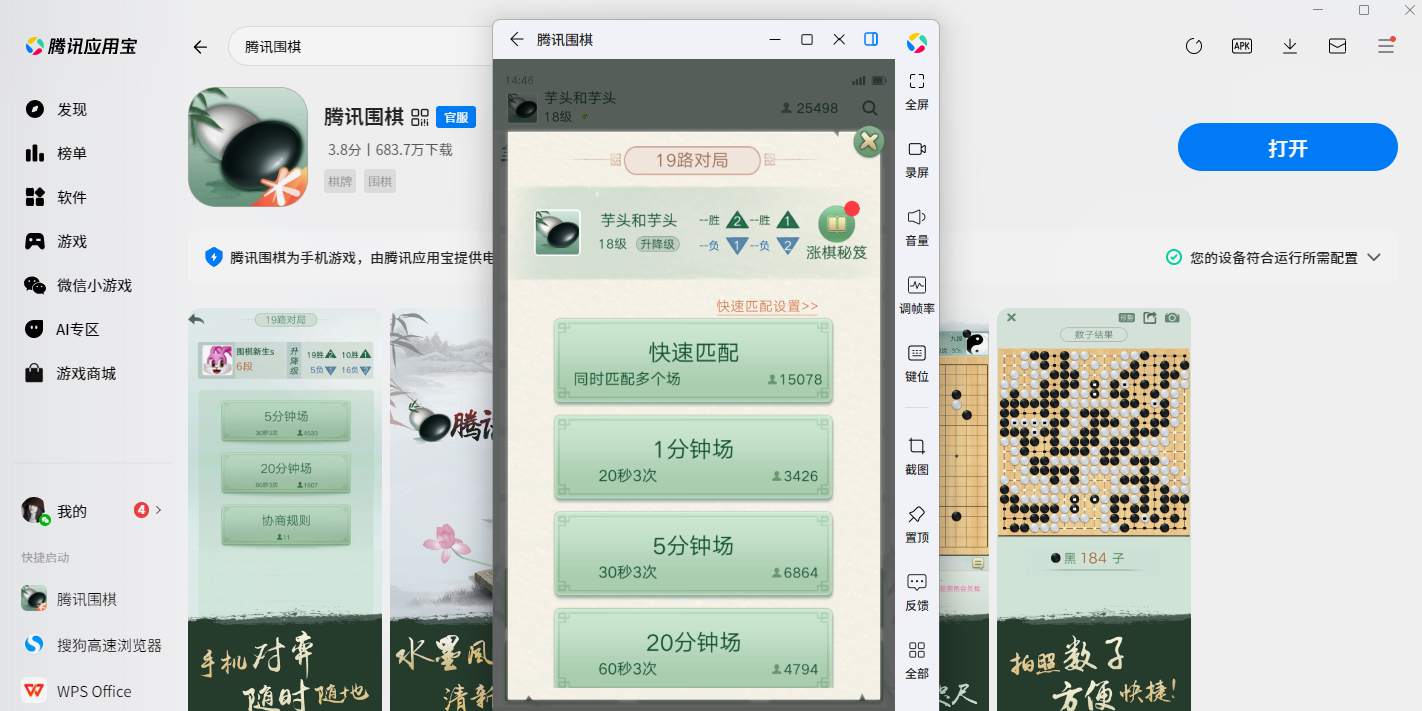The image size is (1422, 711).
Task: Open the APK install icon
Action: point(1242,46)
